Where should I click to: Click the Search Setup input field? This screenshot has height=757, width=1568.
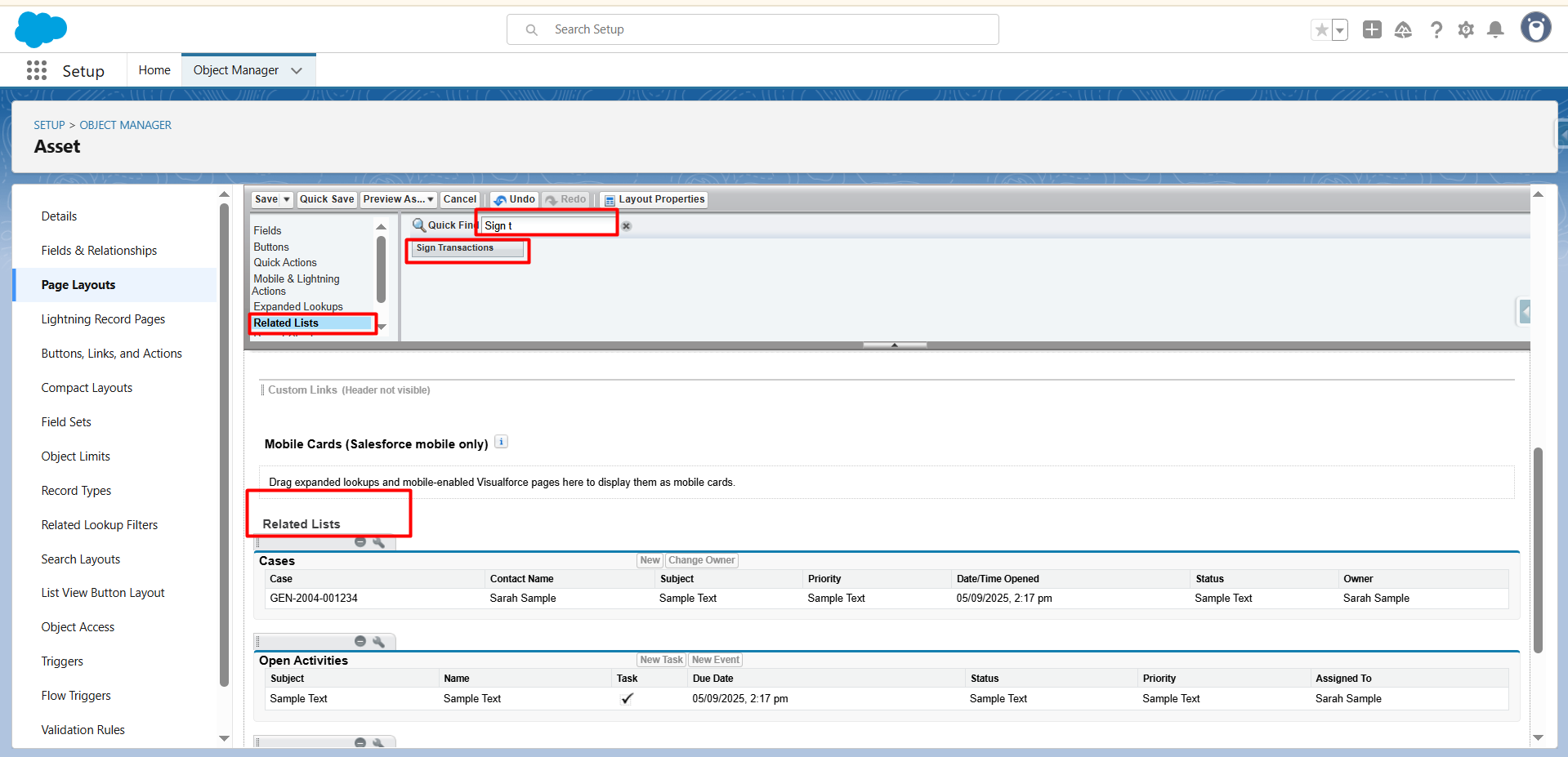click(752, 29)
